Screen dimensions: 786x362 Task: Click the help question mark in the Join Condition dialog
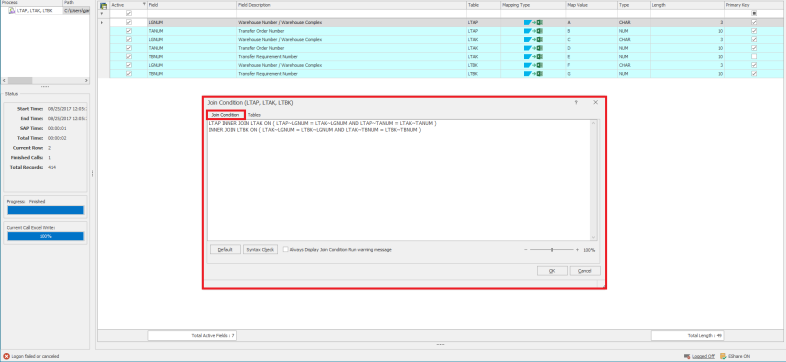[576, 102]
